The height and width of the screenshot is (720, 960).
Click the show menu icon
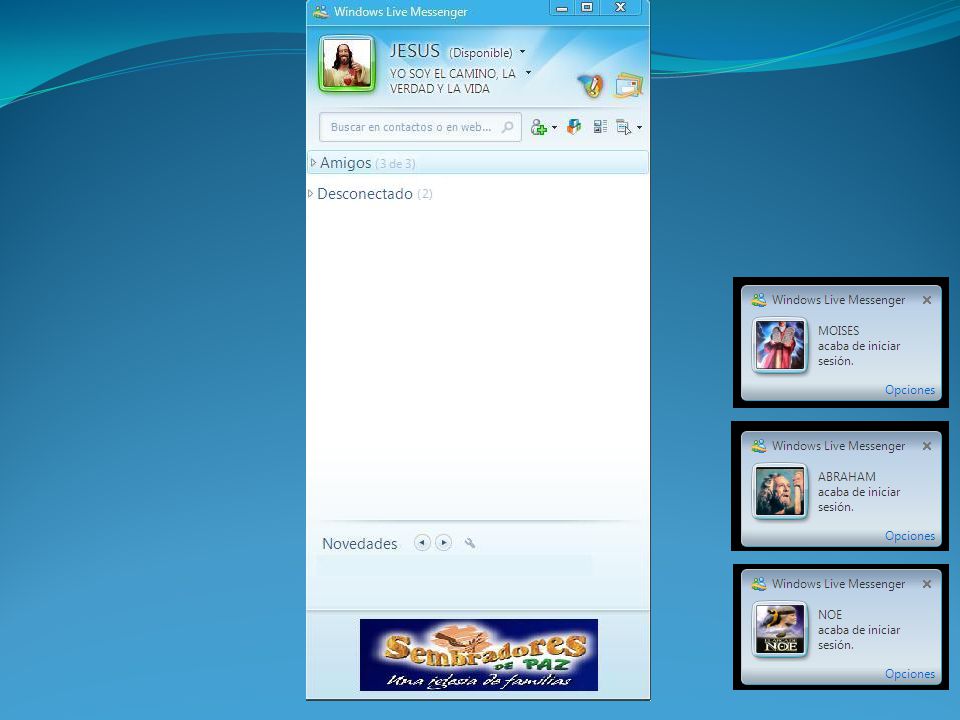click(x=623, y=127)
